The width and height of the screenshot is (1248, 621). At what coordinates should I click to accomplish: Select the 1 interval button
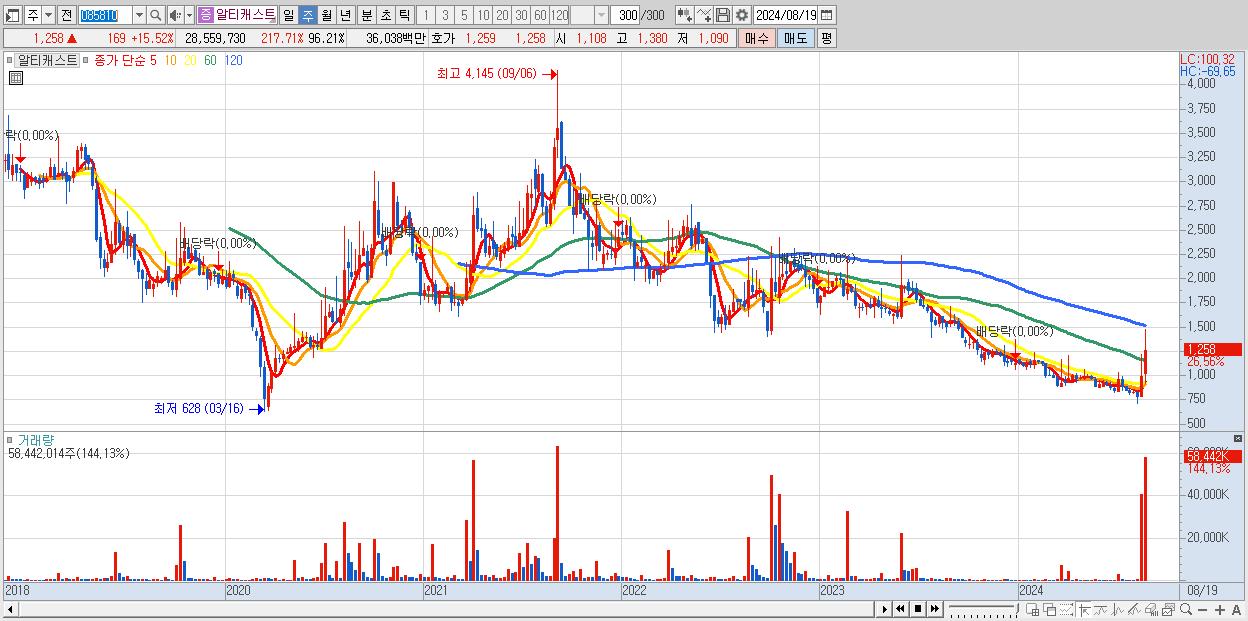point(426,15)
